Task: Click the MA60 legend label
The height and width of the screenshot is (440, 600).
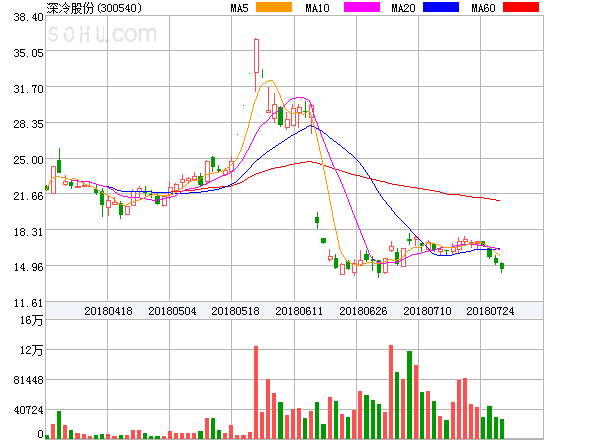Action: [483, 8]
